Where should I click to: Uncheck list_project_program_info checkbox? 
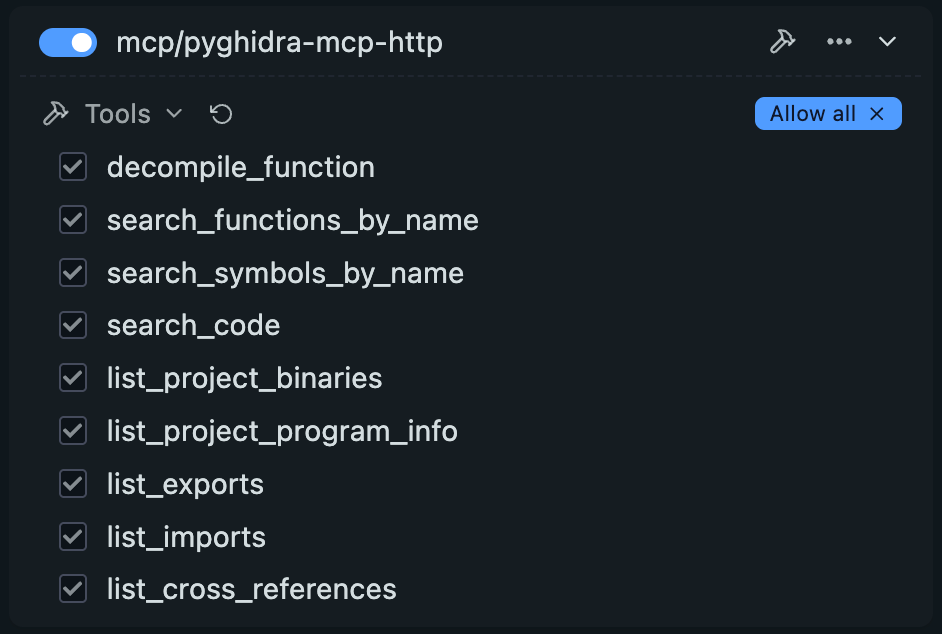point(73,431)
